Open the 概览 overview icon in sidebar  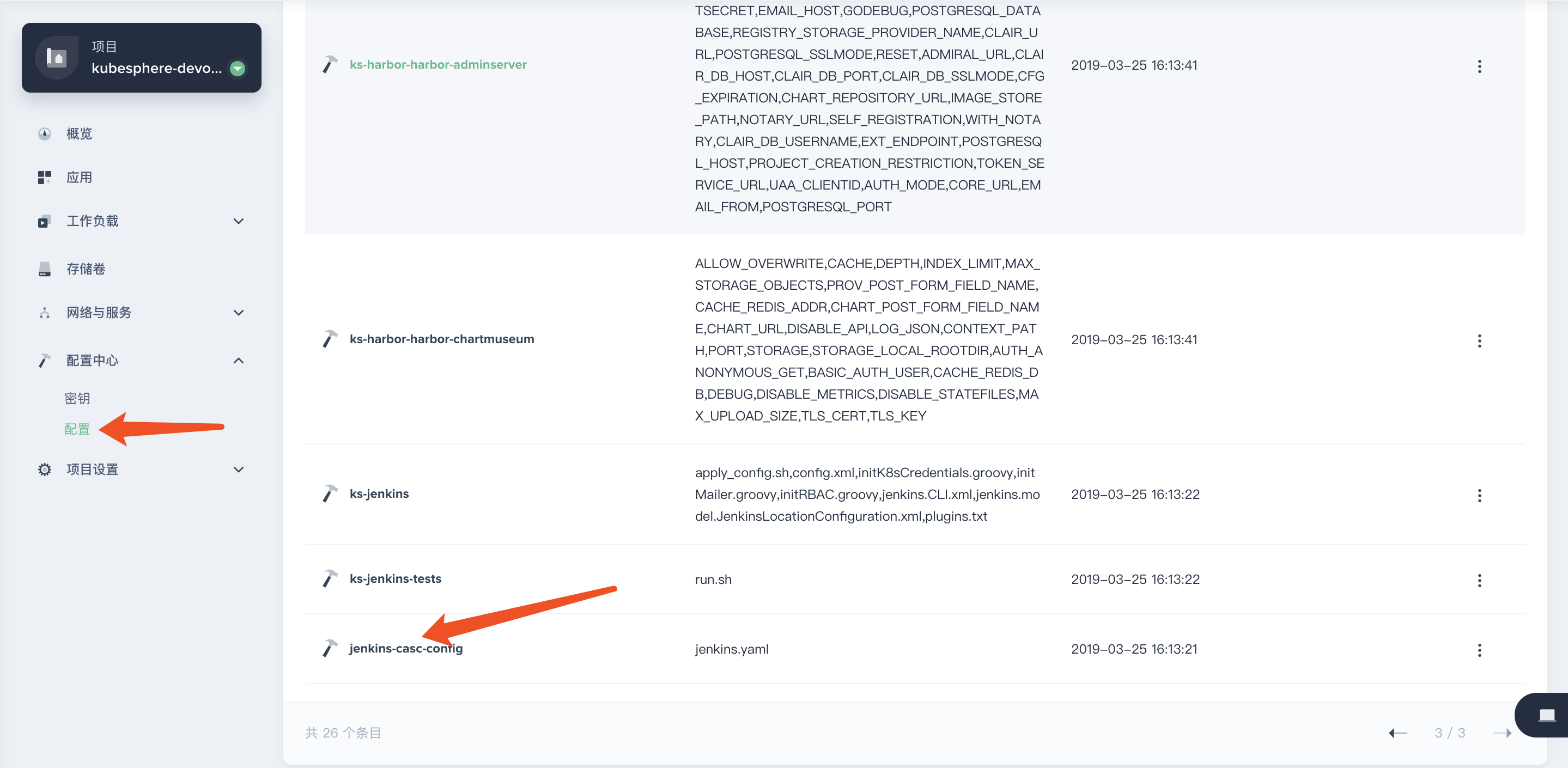click(45, 133)
